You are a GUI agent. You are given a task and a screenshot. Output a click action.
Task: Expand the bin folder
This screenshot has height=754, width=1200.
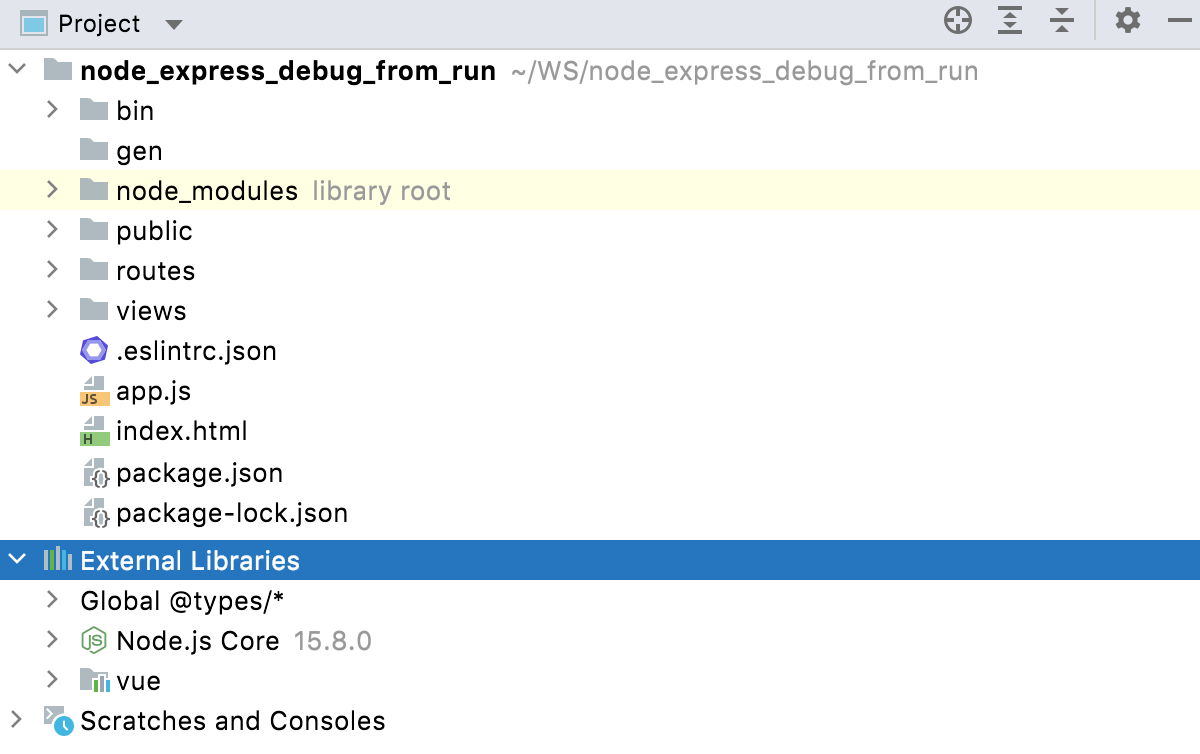coord(51,110)
